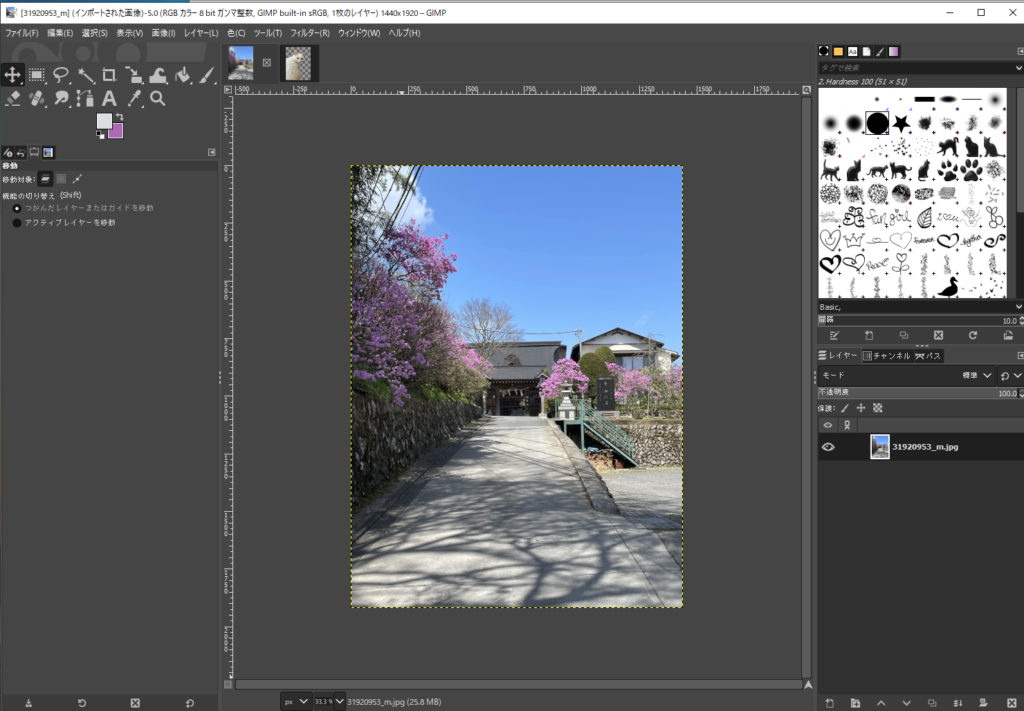1024x711 pixels.
Task: Select the Eraser tool
Action: [12, 99]
